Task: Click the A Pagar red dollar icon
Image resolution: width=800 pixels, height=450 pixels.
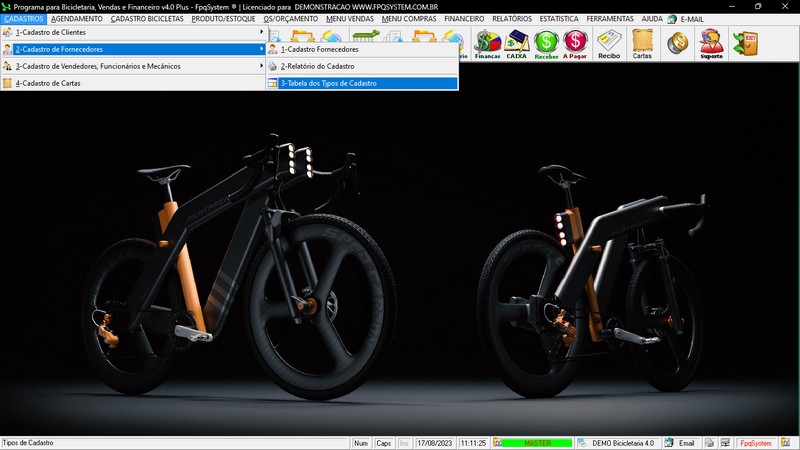Action: (575, 43)
